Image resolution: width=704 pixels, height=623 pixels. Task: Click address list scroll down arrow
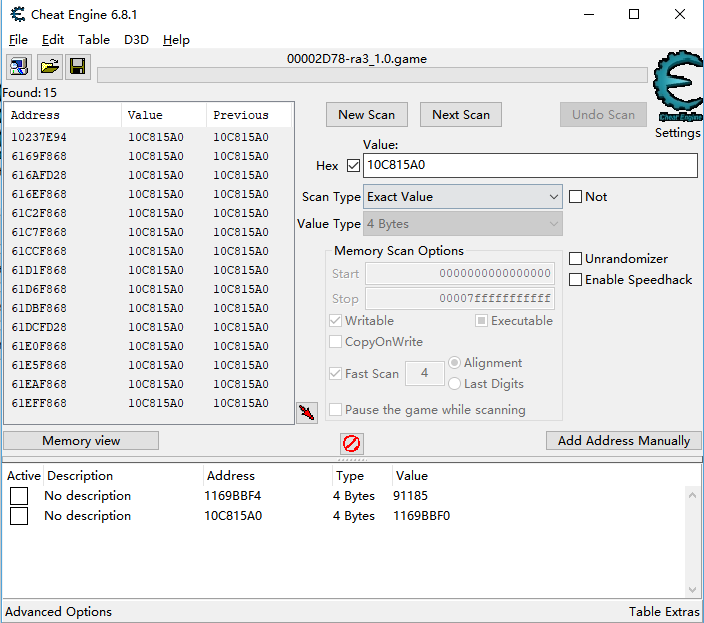point(692,590)
